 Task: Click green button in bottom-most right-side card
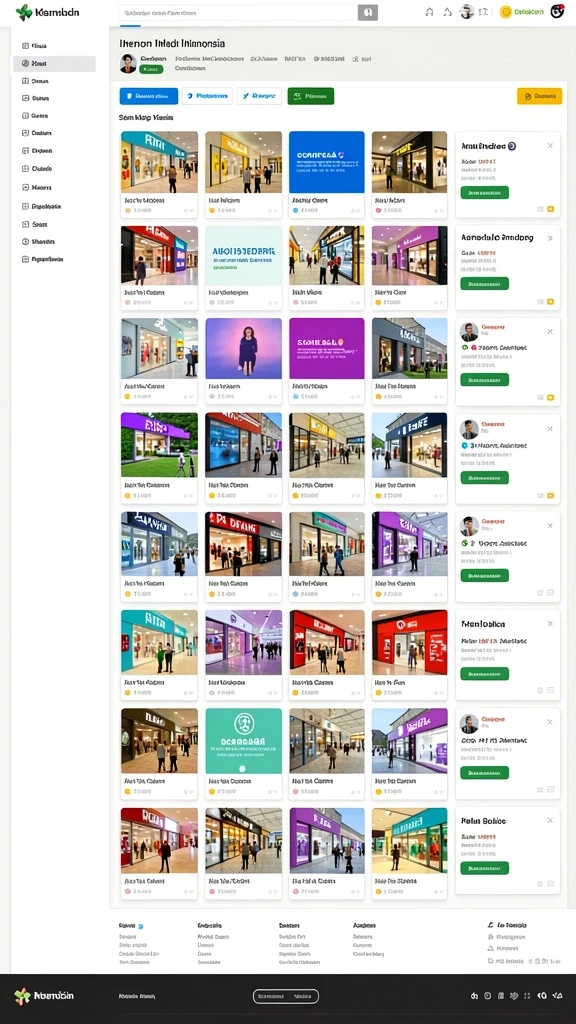point(485,868)
